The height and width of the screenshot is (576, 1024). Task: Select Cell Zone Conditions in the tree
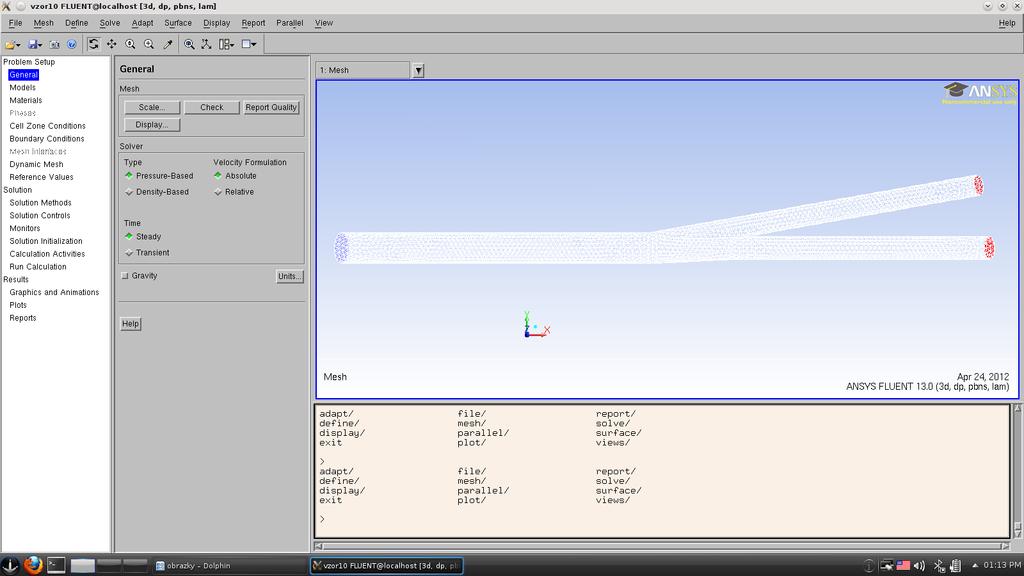(x=47, y=126)
